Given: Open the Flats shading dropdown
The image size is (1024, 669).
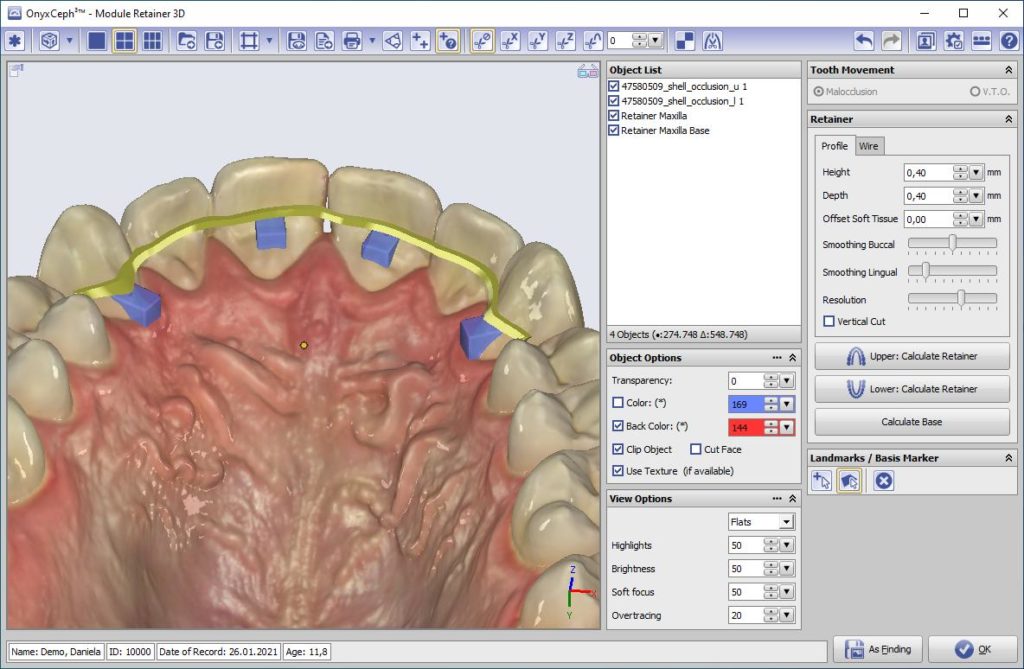Looking at the screenshot, I should pyautogui.click(x=786, y=522).
